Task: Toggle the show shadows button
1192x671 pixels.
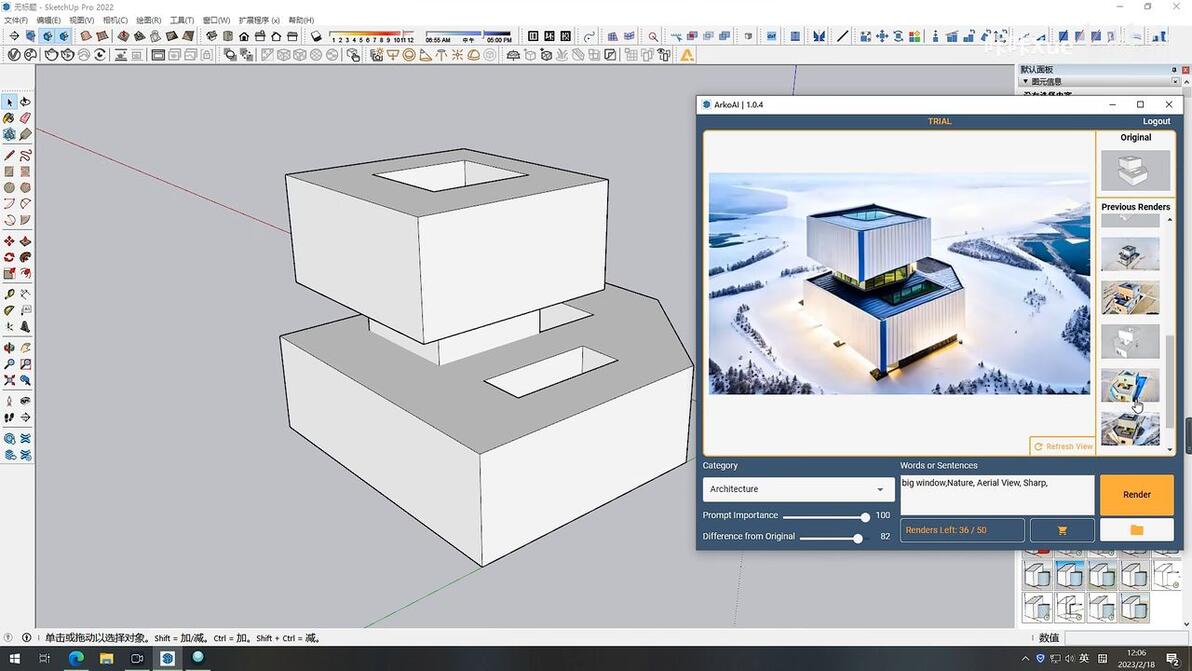Action: tap(316, 37)
